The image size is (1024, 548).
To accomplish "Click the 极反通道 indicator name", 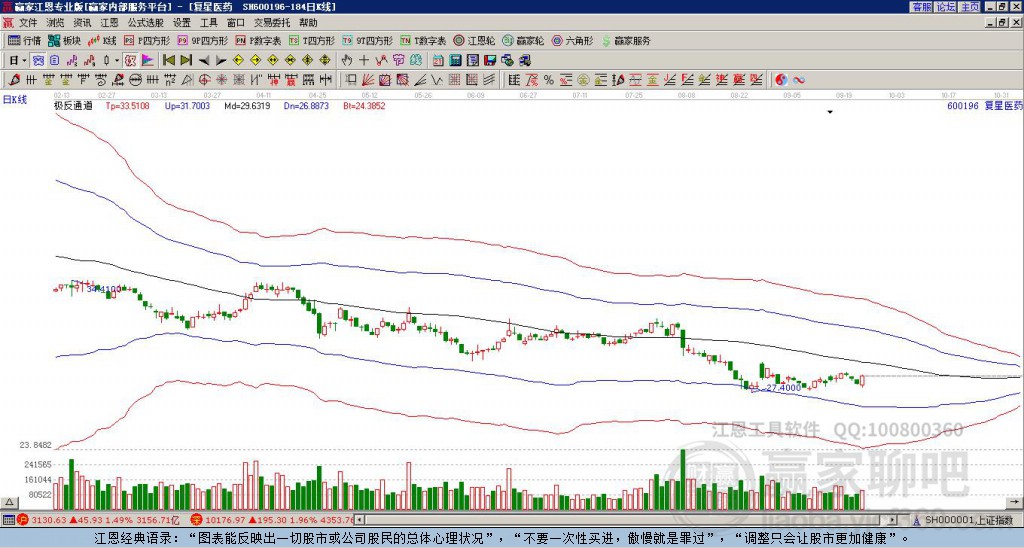I will [73, 105].
